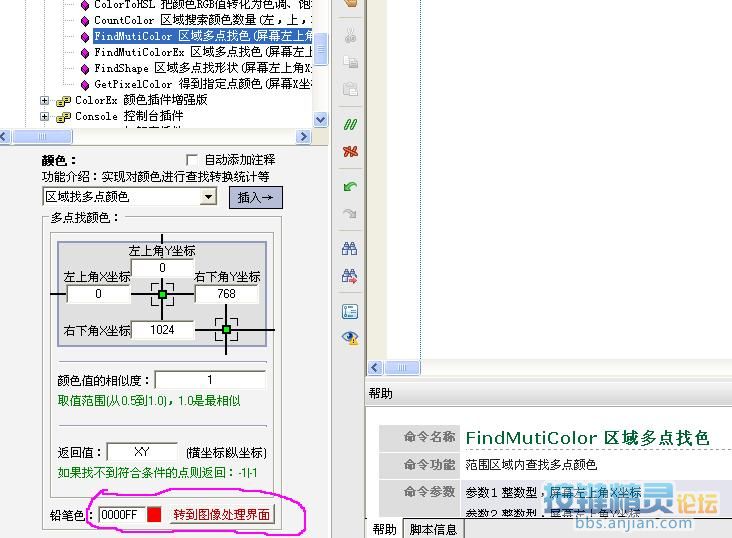
Task: Select FindMutiColorEx tree item
Action: [203, 52]
